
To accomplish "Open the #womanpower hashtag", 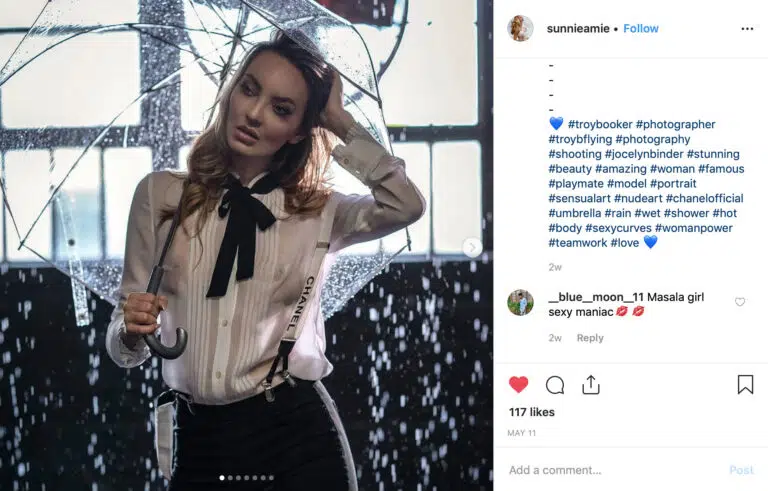I will click(x=694, y=228).
